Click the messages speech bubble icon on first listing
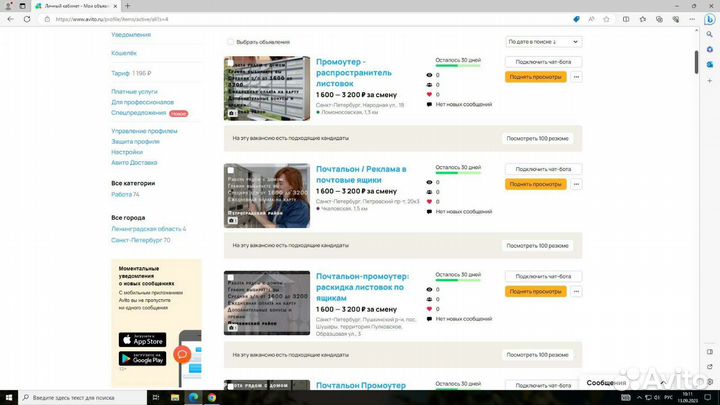This screenshot has width=720, height=405. tap(430, 105)
